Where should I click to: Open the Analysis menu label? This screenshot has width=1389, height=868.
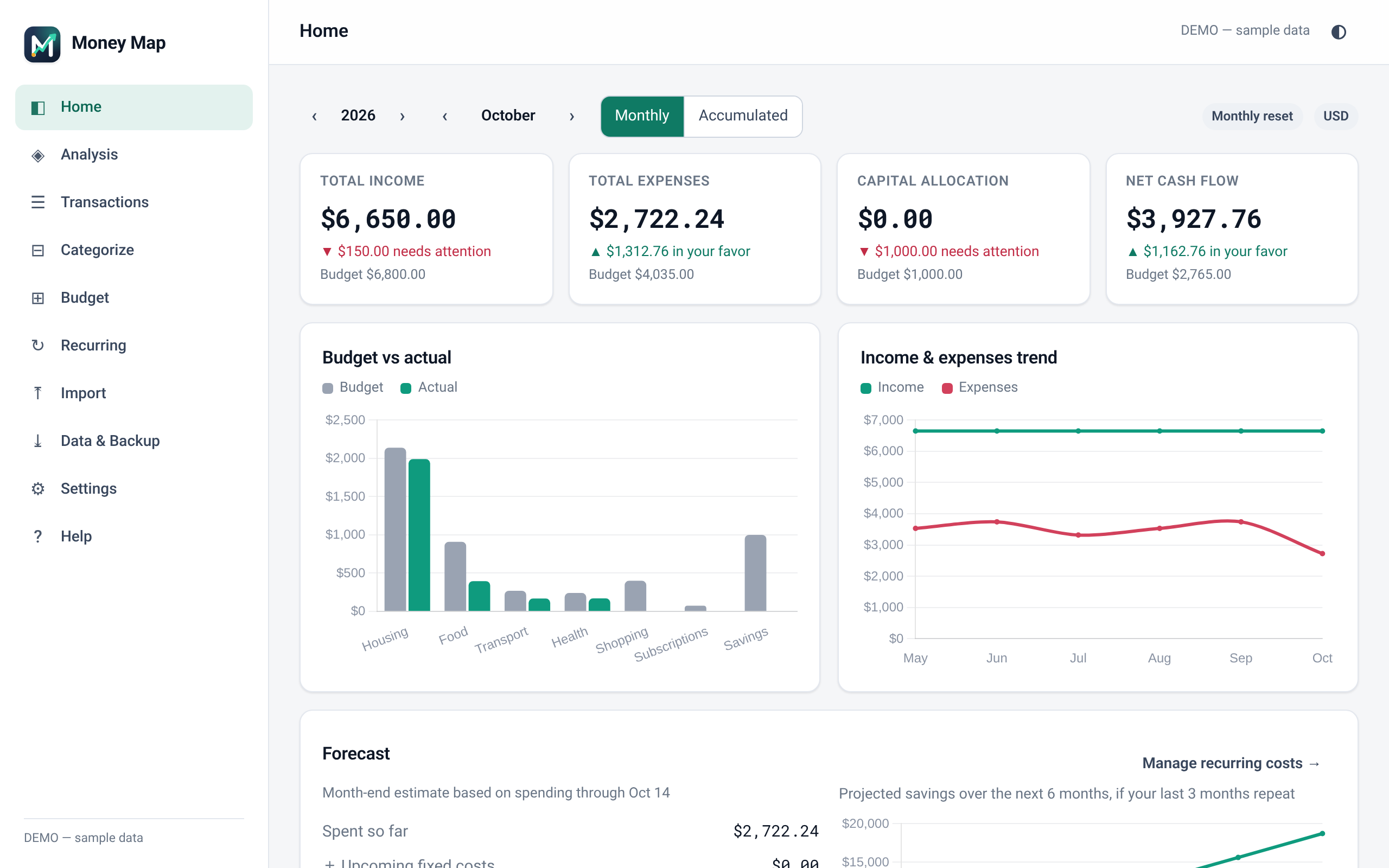(x=89, y=155)
